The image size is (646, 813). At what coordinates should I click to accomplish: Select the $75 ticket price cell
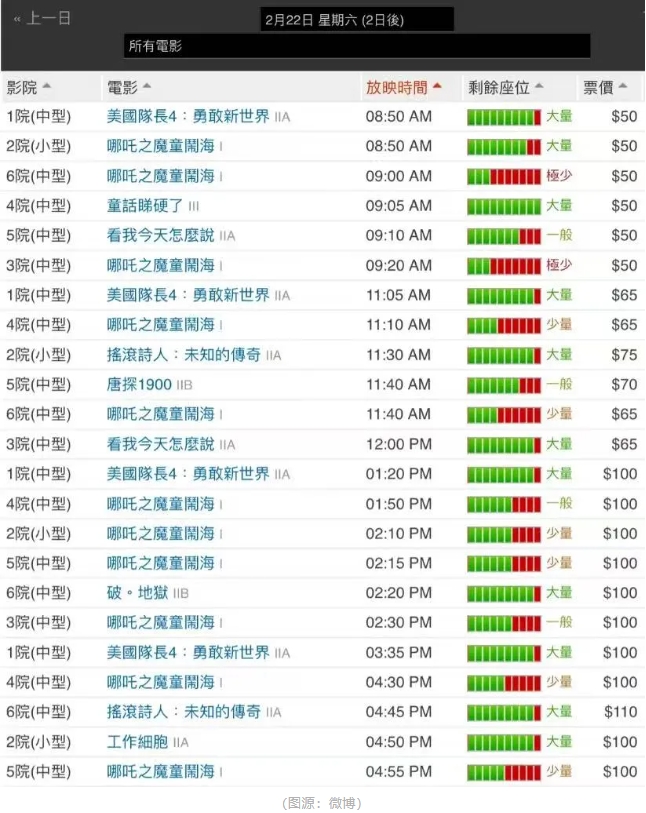click(x=624, y=355)
